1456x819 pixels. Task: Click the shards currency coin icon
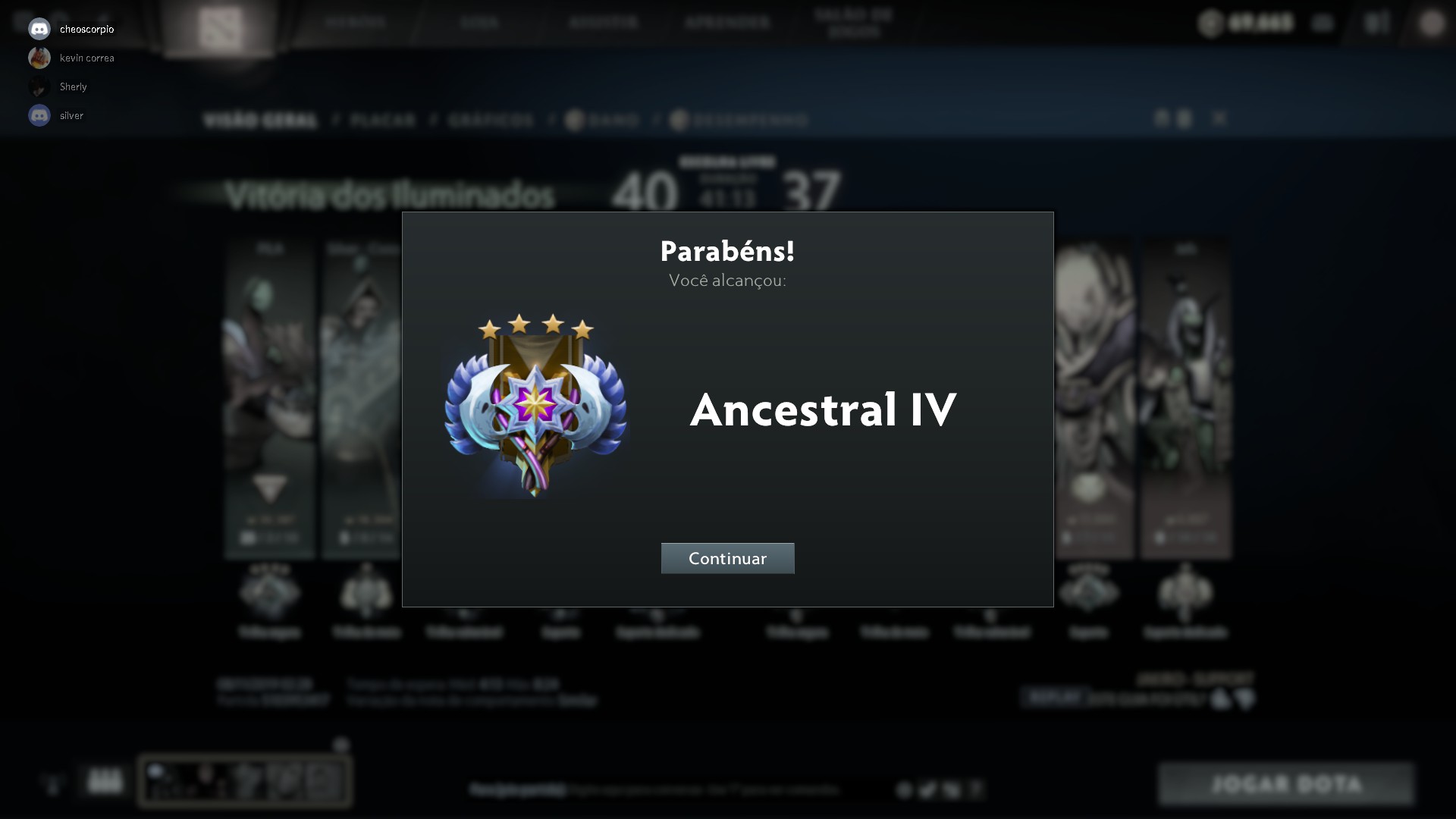pos(1211,24)
